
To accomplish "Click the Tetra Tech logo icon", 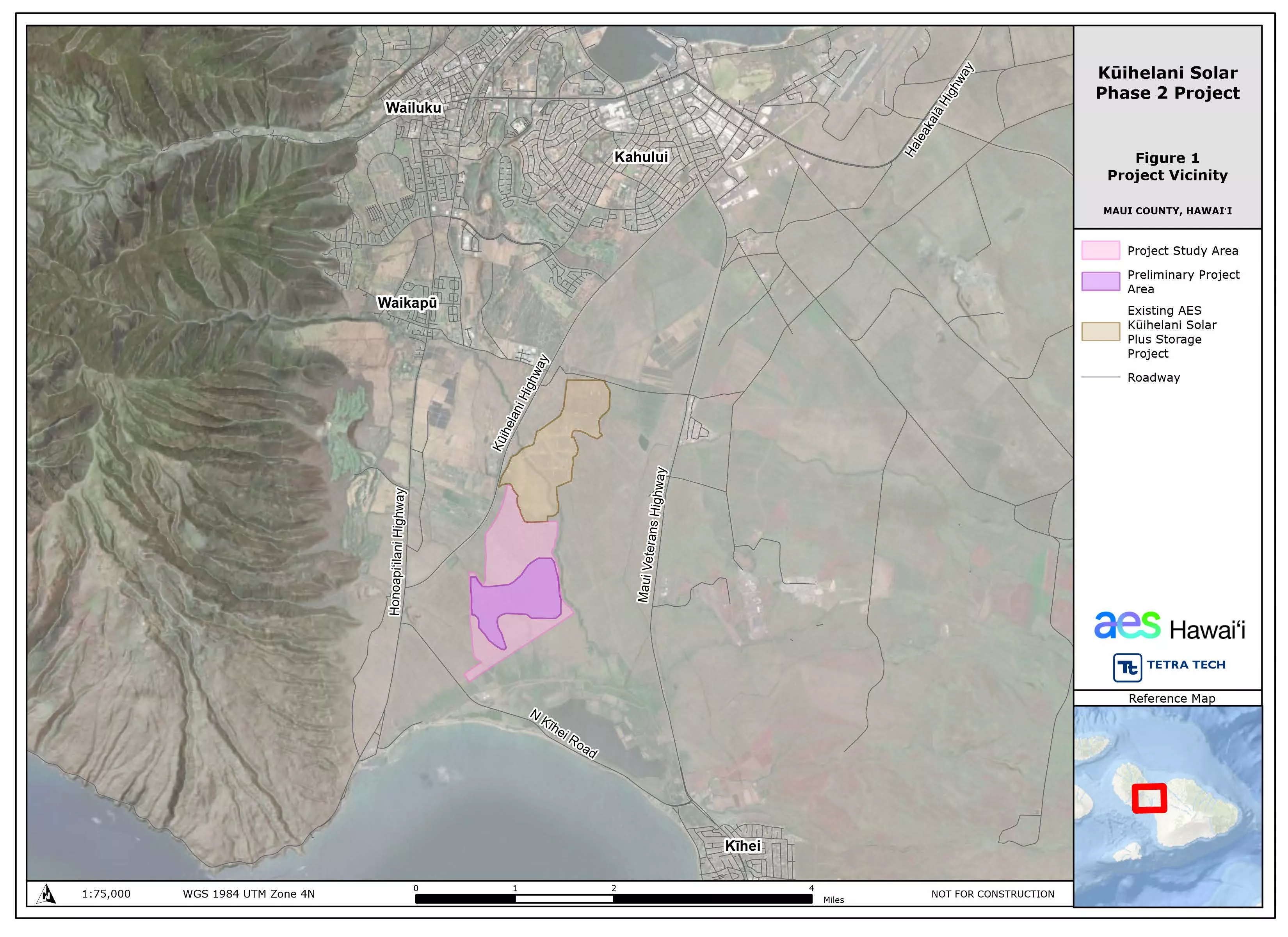I will pyautogui.click(x=1127, y=667).
